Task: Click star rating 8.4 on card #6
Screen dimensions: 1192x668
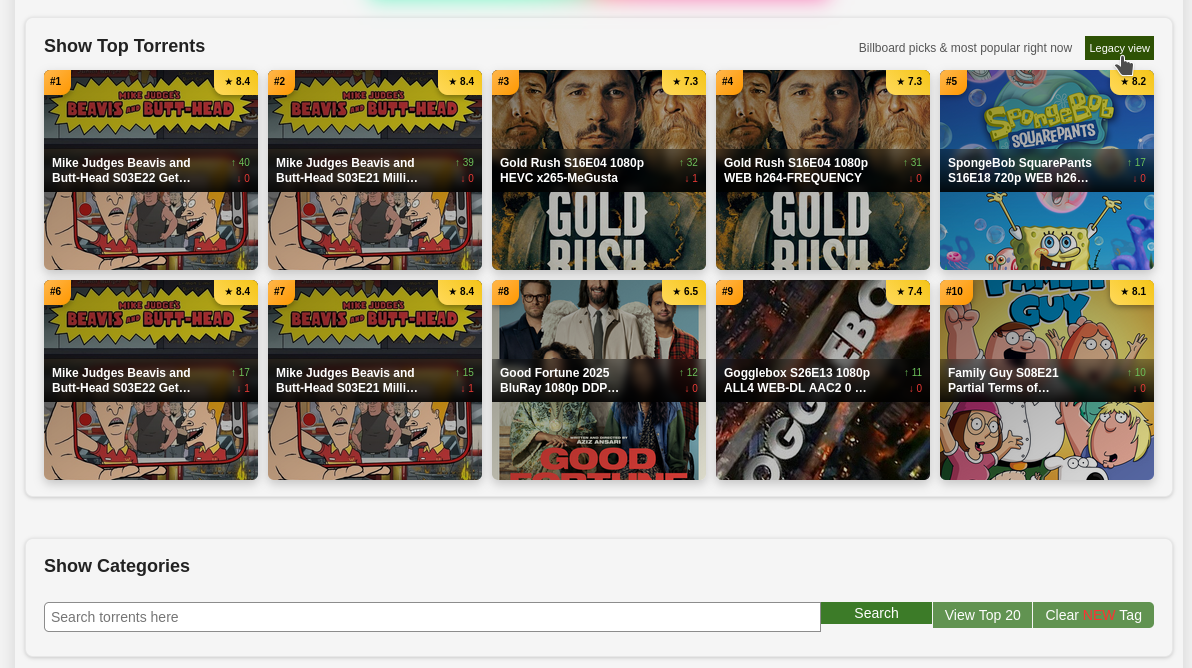Action: coord(236,291)
